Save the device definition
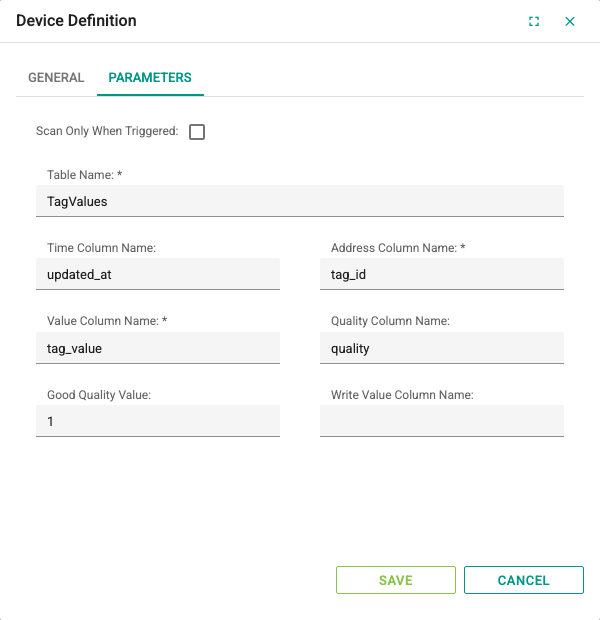 [x=396, y=580]
